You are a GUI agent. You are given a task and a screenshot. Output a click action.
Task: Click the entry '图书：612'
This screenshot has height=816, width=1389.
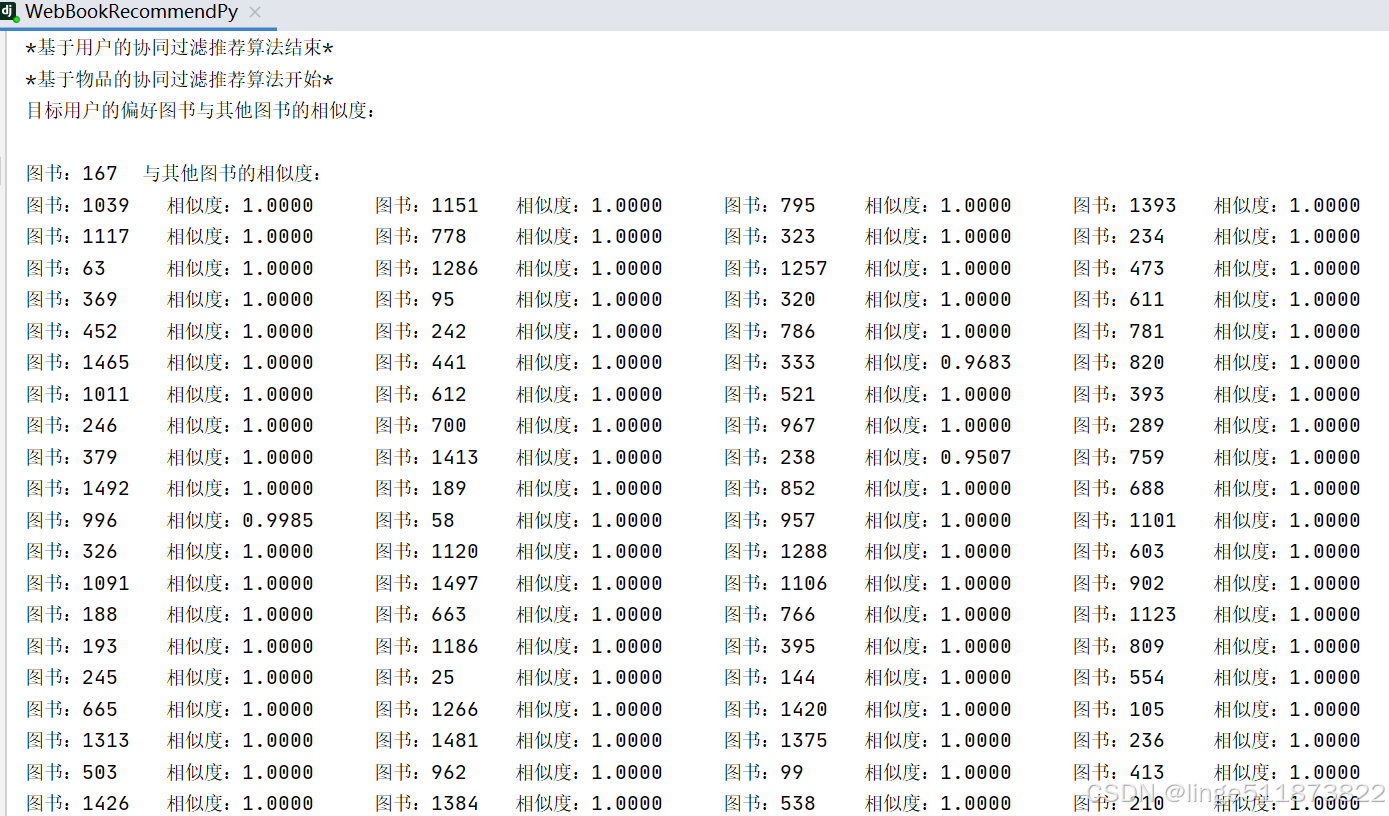coord(421,394)
